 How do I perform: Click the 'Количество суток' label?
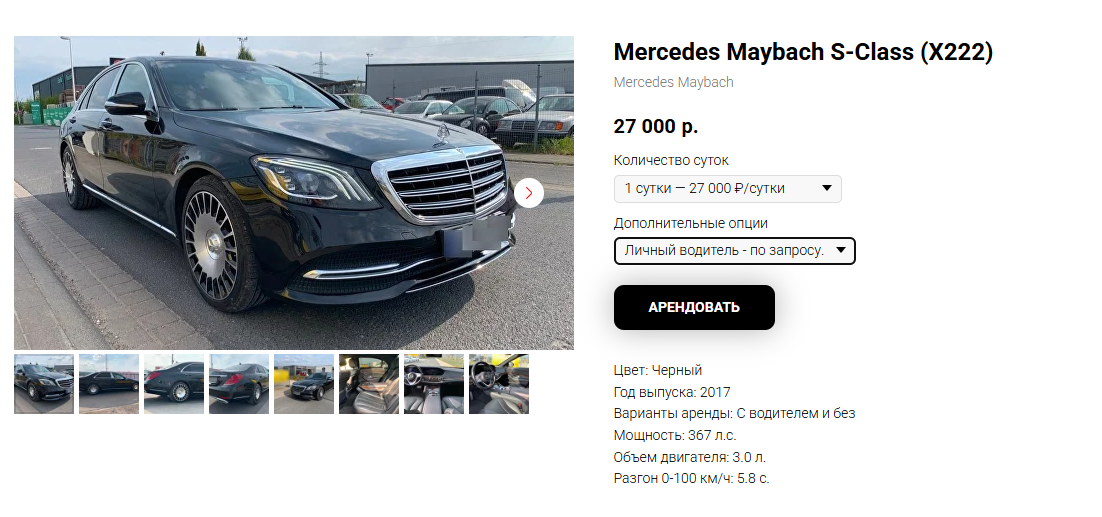(x=671, y=160)
